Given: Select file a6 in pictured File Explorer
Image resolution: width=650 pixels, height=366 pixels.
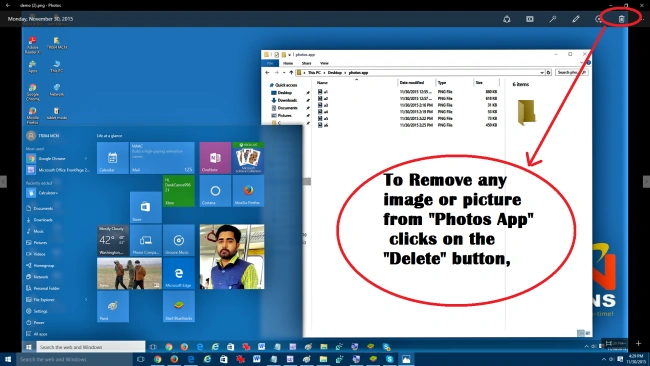Looking at the screenshot, I should (323, 125).
